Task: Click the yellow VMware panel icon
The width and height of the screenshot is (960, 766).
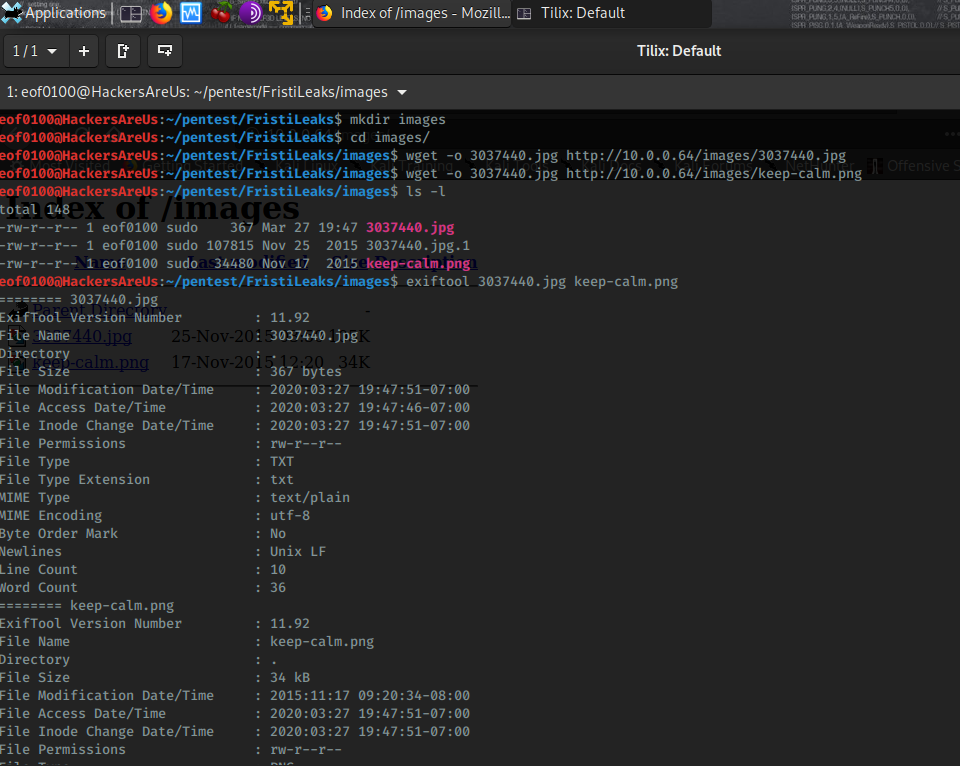Action: coord(282,13)
